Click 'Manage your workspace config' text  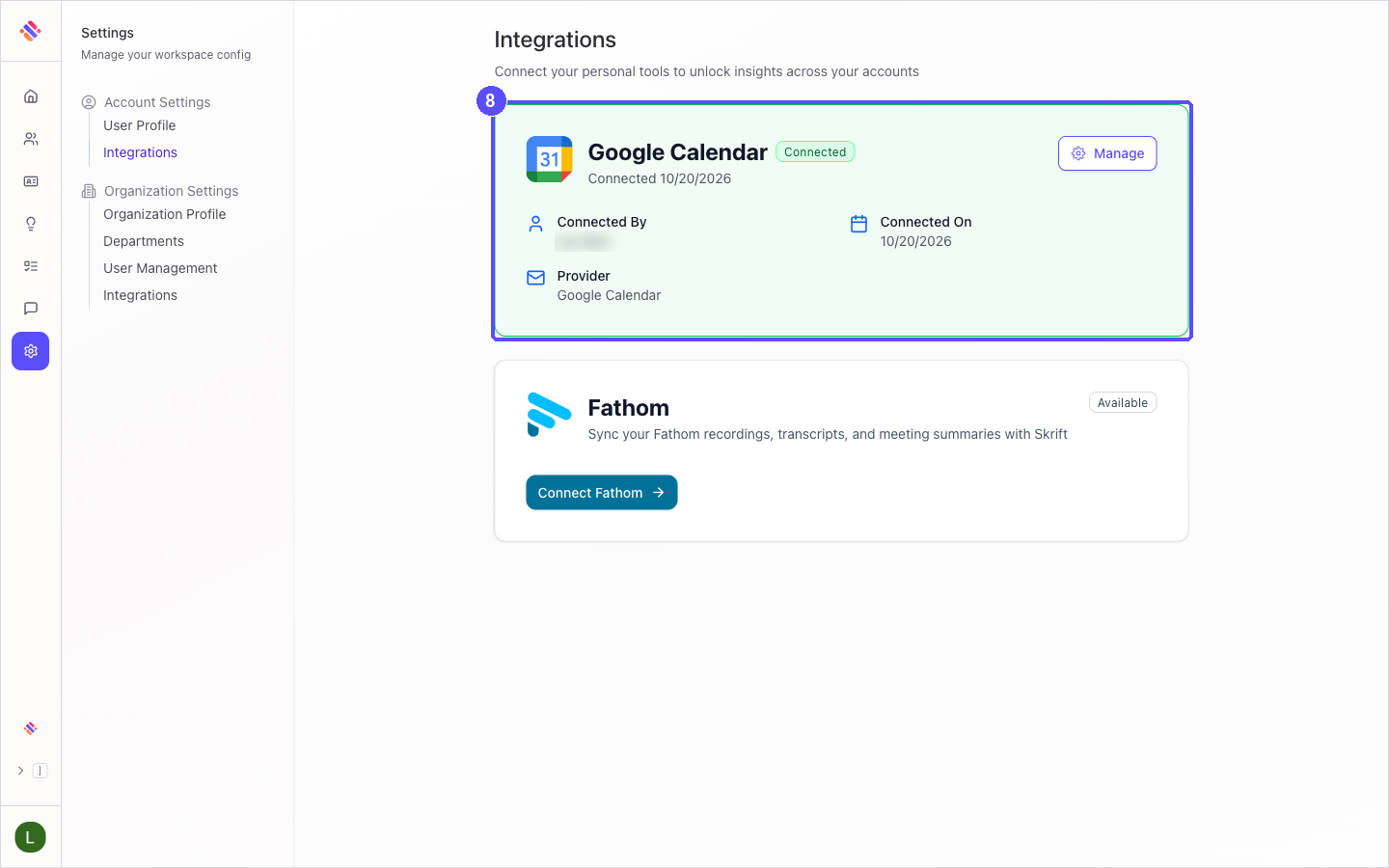(x=166, y=55)
